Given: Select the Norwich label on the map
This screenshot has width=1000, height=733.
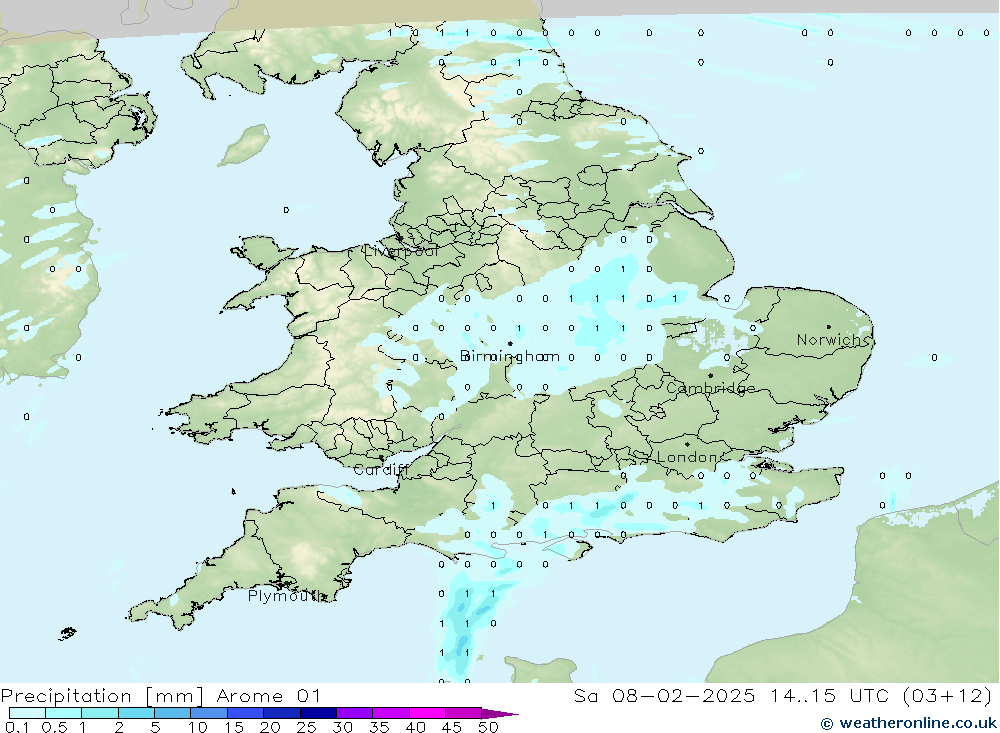Looking at the screenshot, I should click(x=832, y=339).
